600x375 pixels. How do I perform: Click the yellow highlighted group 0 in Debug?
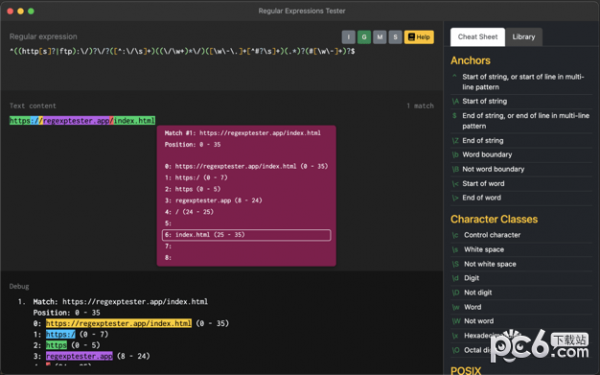tap(119, 323)
